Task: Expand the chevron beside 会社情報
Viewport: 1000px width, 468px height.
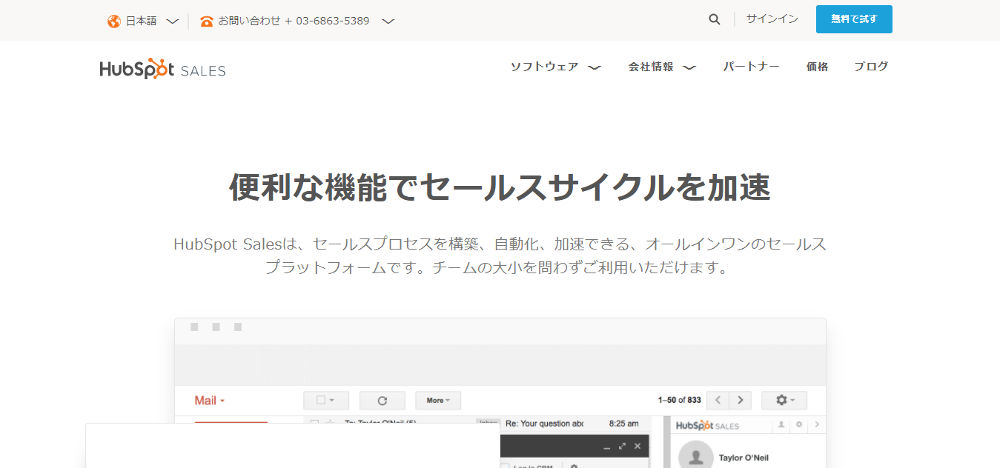Action: coord(689,68)
